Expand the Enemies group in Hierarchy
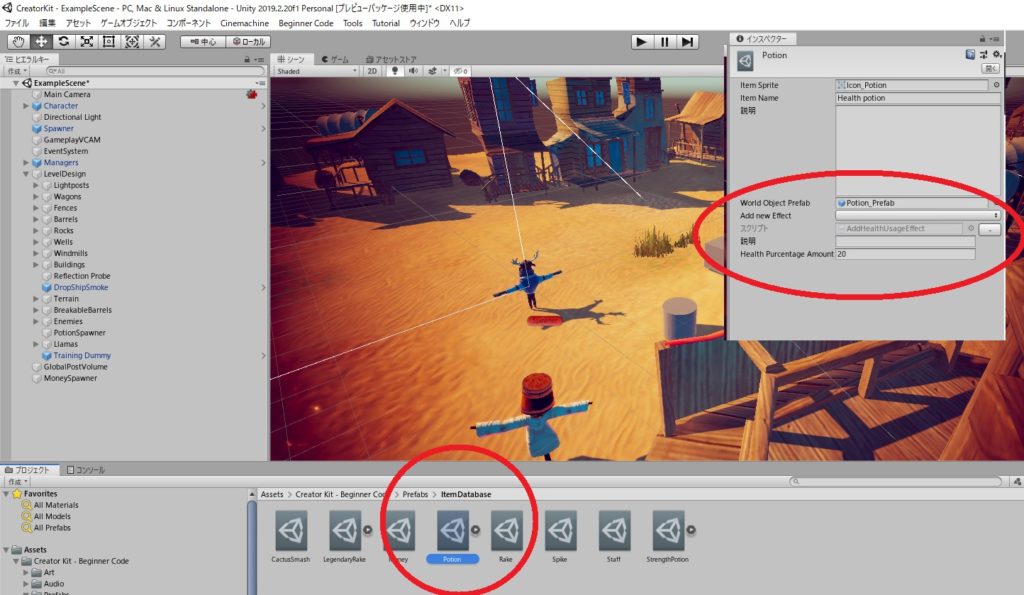This screenshot has width=1024, height=595. pyautogui.click(x=36, y=321)
